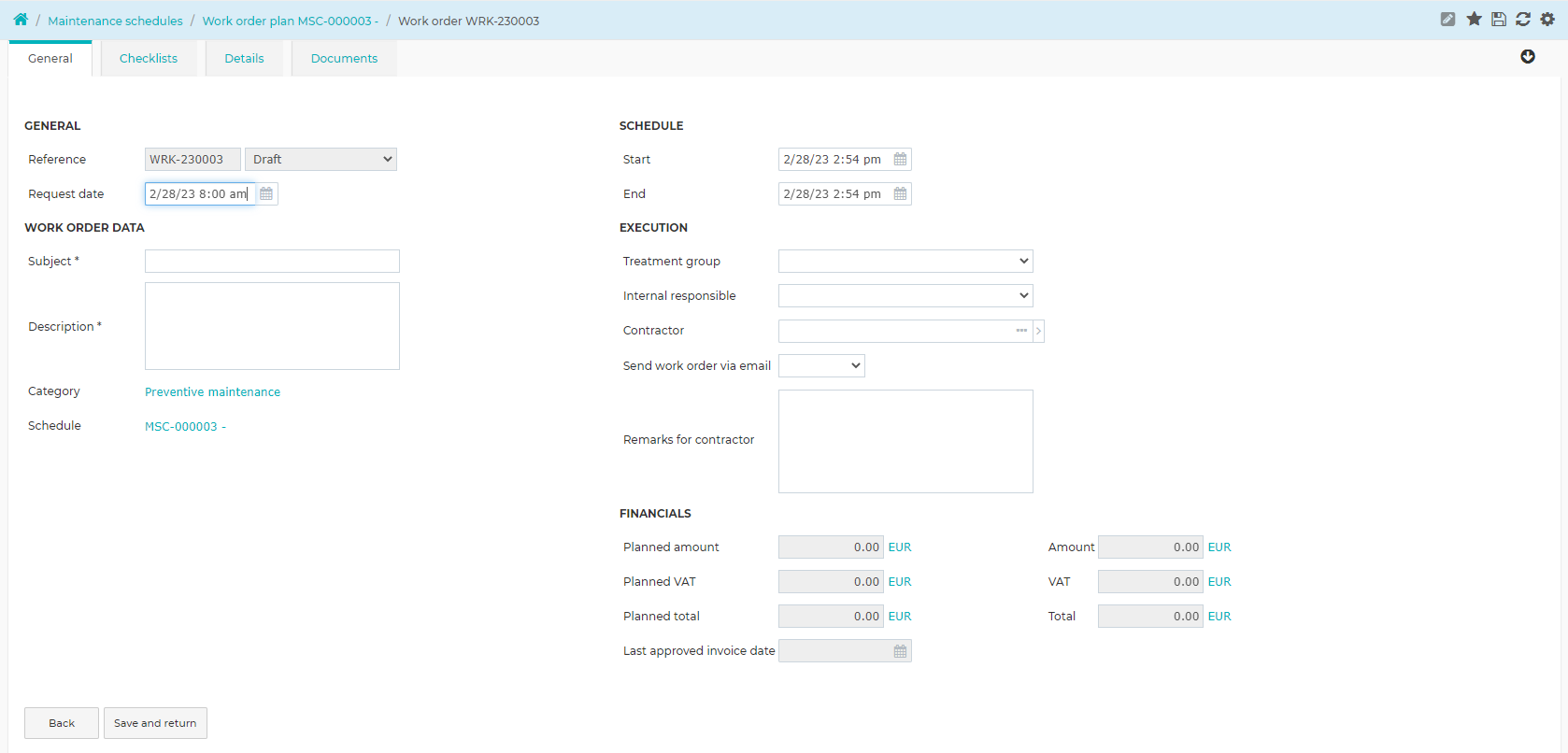1568x753 pixels.
Task: Open calendar for Last approved invoice date
Action: (x=900, y=651)
